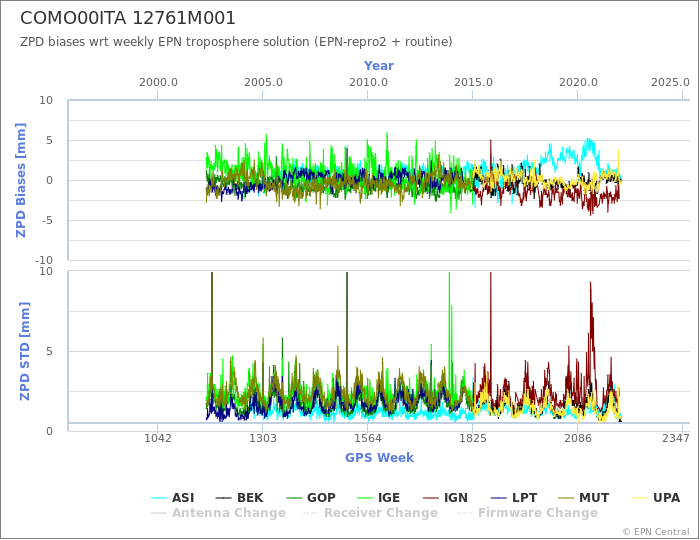The image size is (700, 540).
Task: Click the 2005.0 year tick label
Action: [263, 83]
